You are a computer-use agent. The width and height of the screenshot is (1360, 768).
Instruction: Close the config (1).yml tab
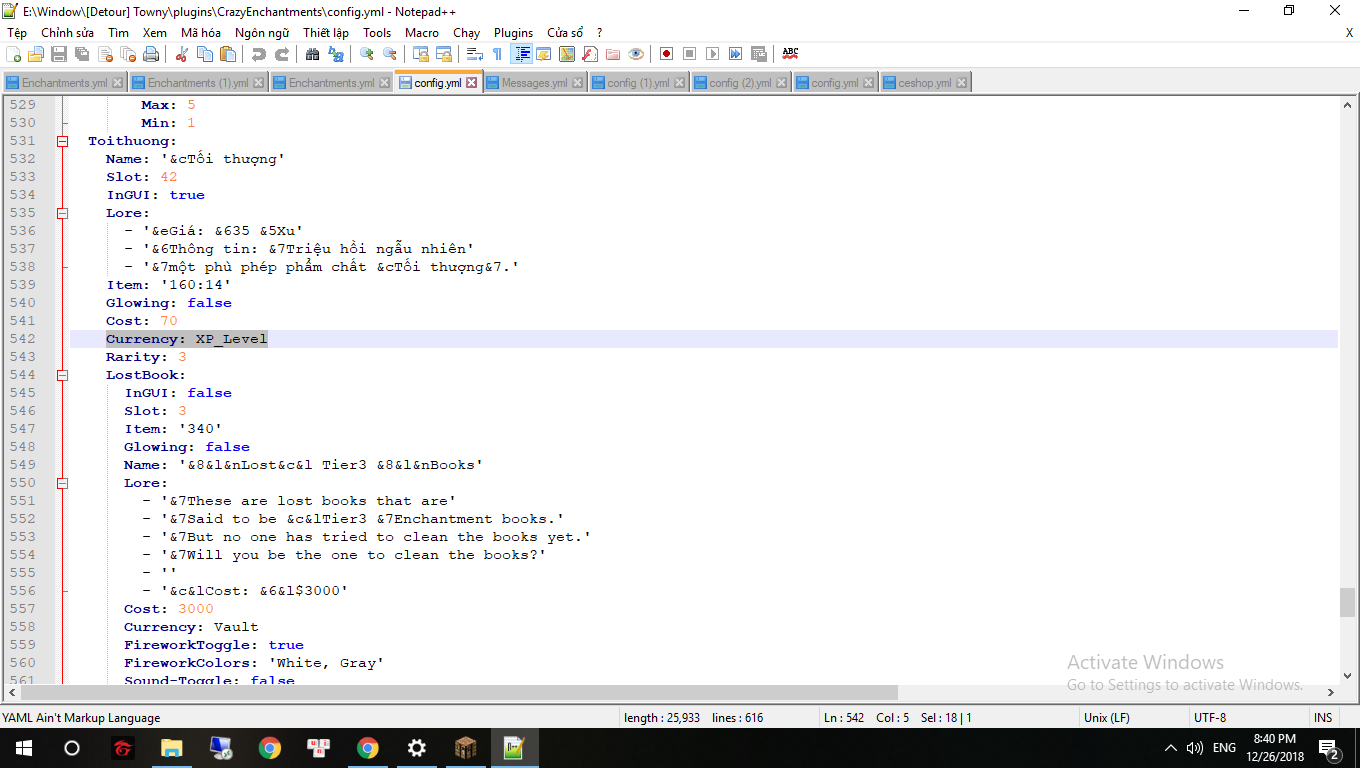pos(679,83)
